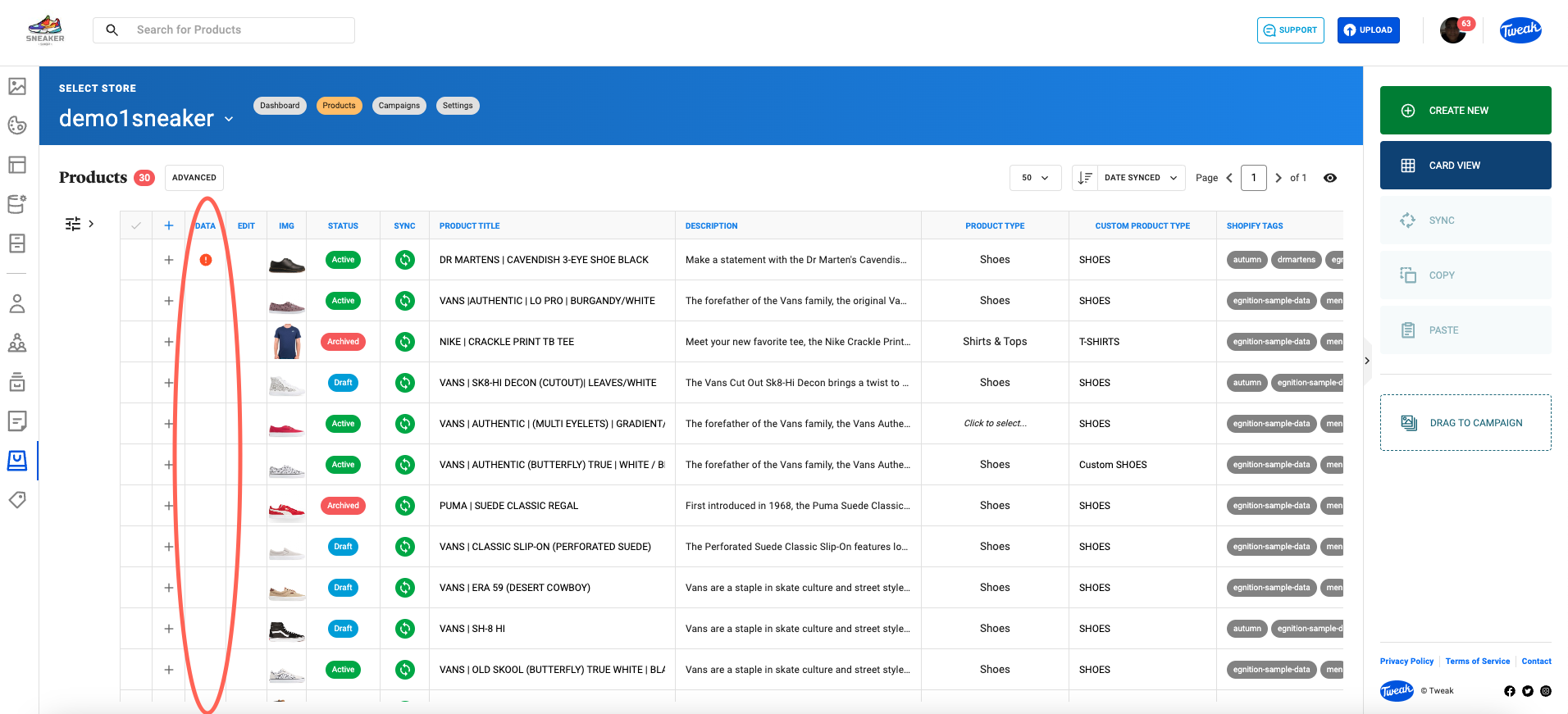Open the Terms of Service link
The image size is (1568, 714).
(1478, 662)
